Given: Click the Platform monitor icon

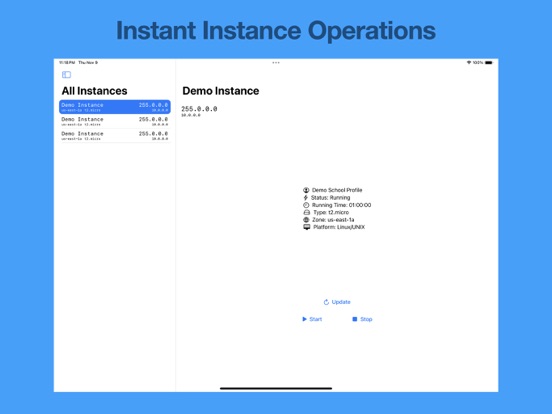Looking at the screenshot, I should 307,227.
